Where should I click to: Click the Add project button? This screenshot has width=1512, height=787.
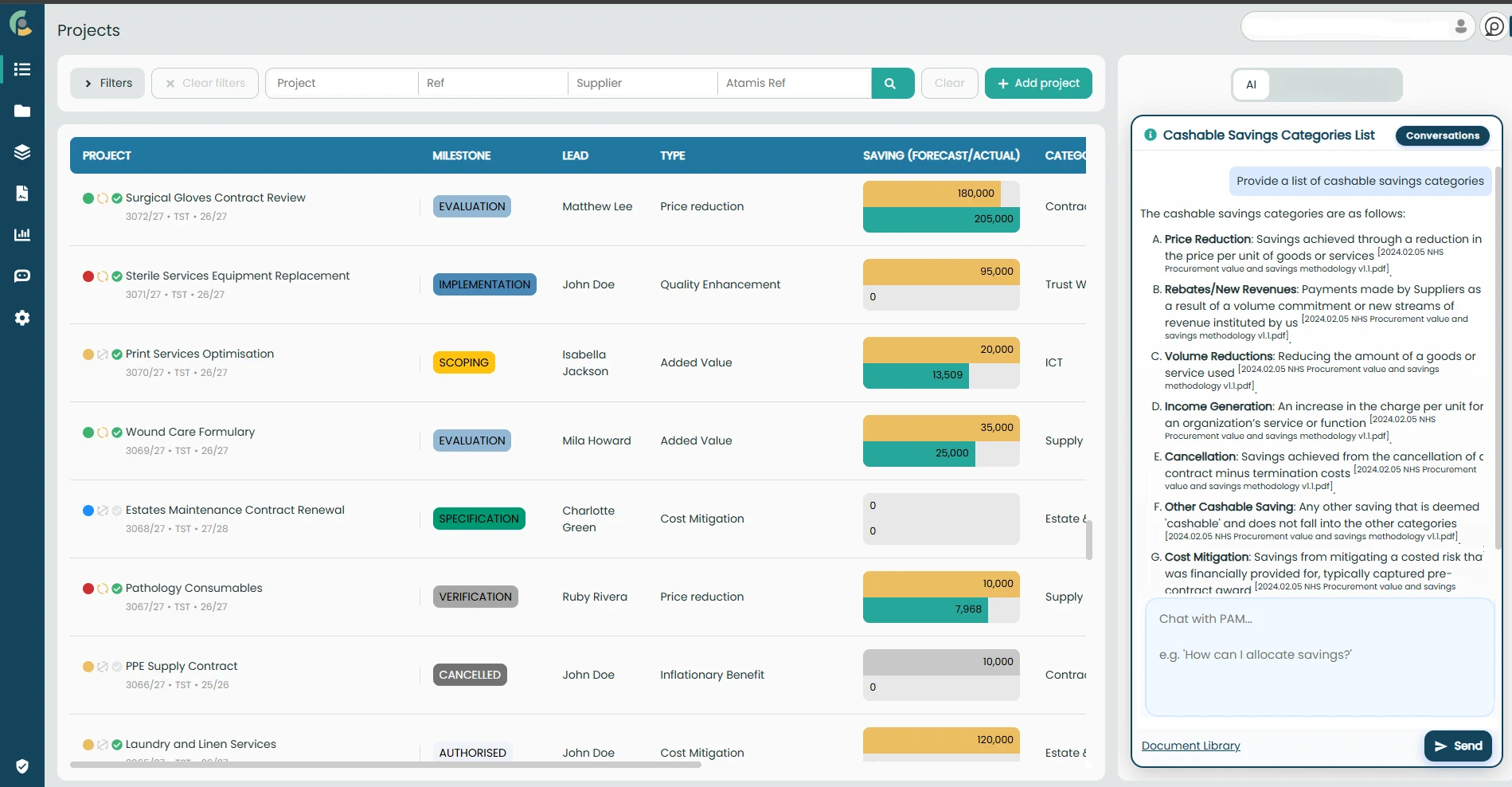(1038, 83)
